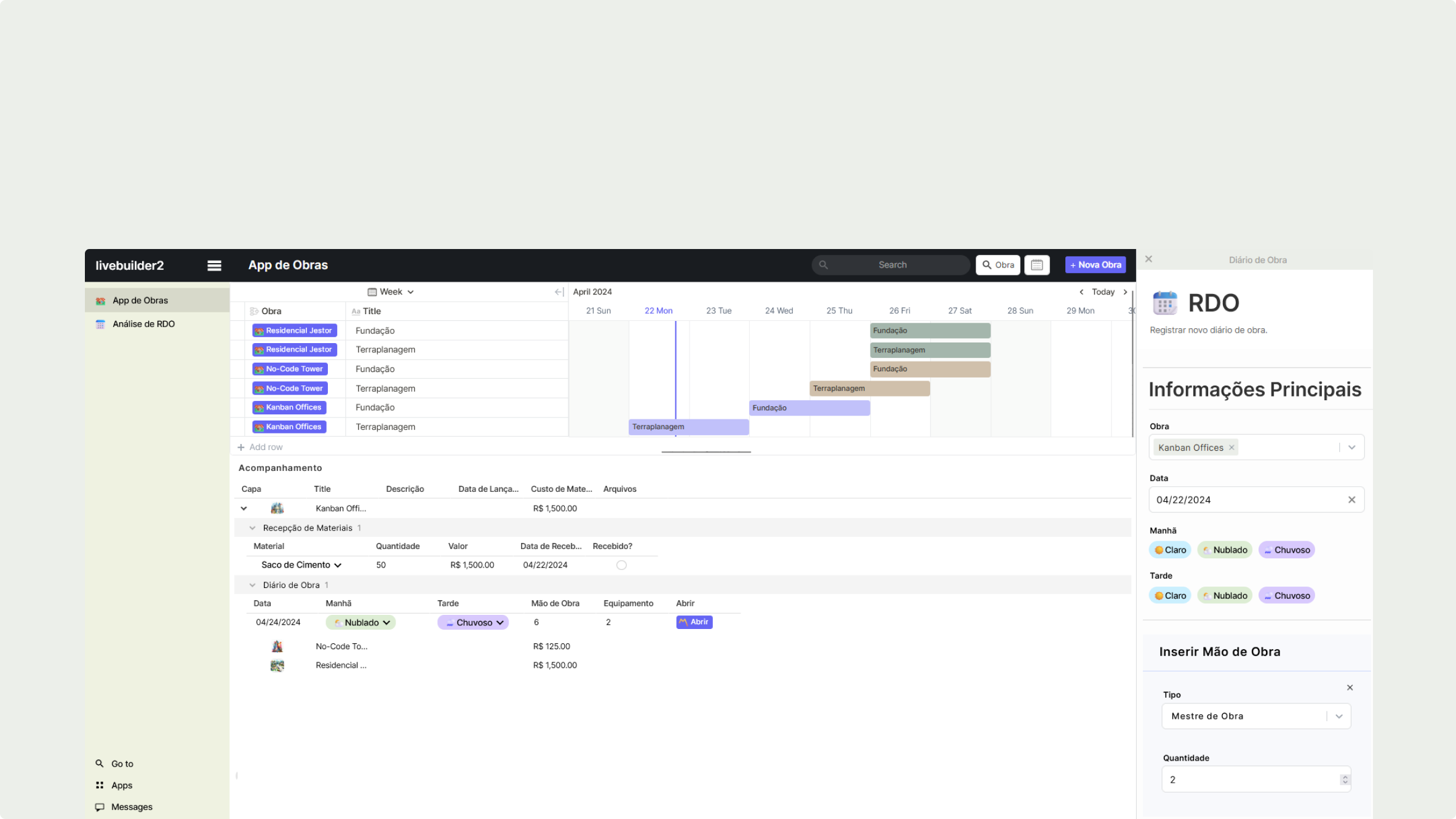
Task: Remove the Mestre de Obra labor entry
Action: click(x=1350, y=687)
